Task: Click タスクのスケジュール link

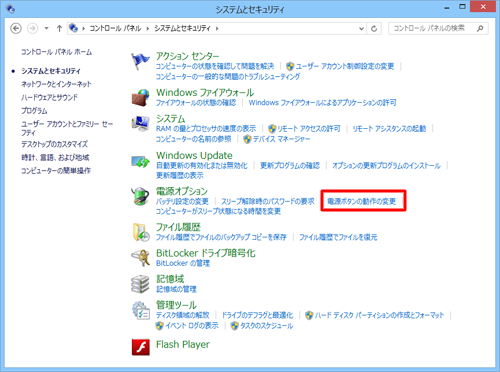Action: 267,325
